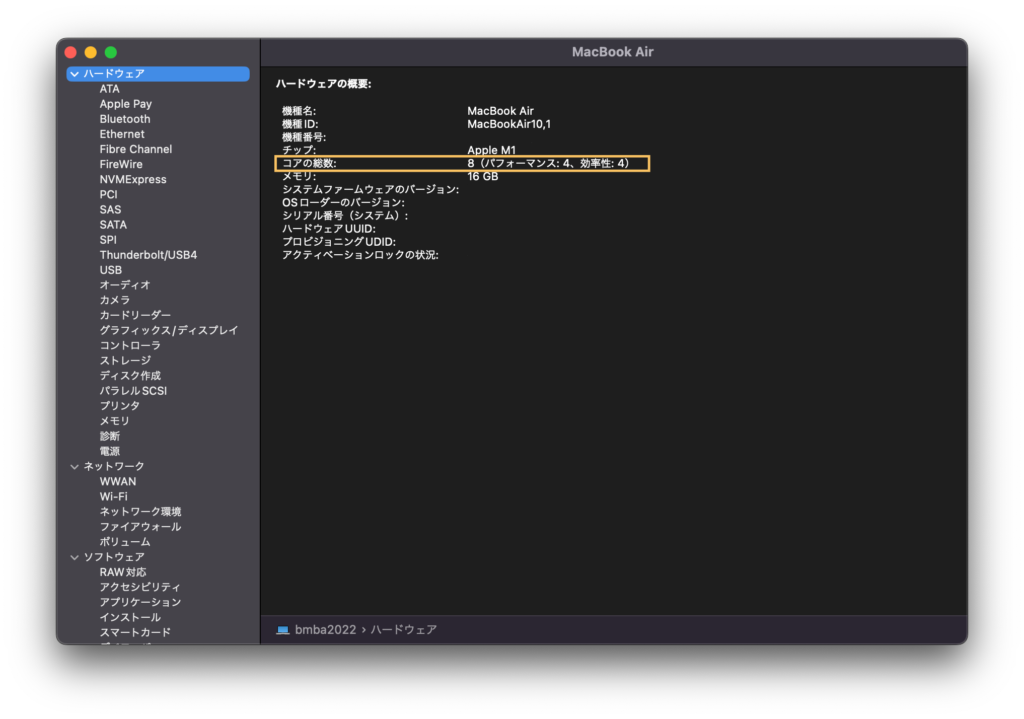Select Ethernet in the sidebar
Image resolution: width=1024 pixels, height=719 pixels.
pyautogui.click(x=122, y=134)
